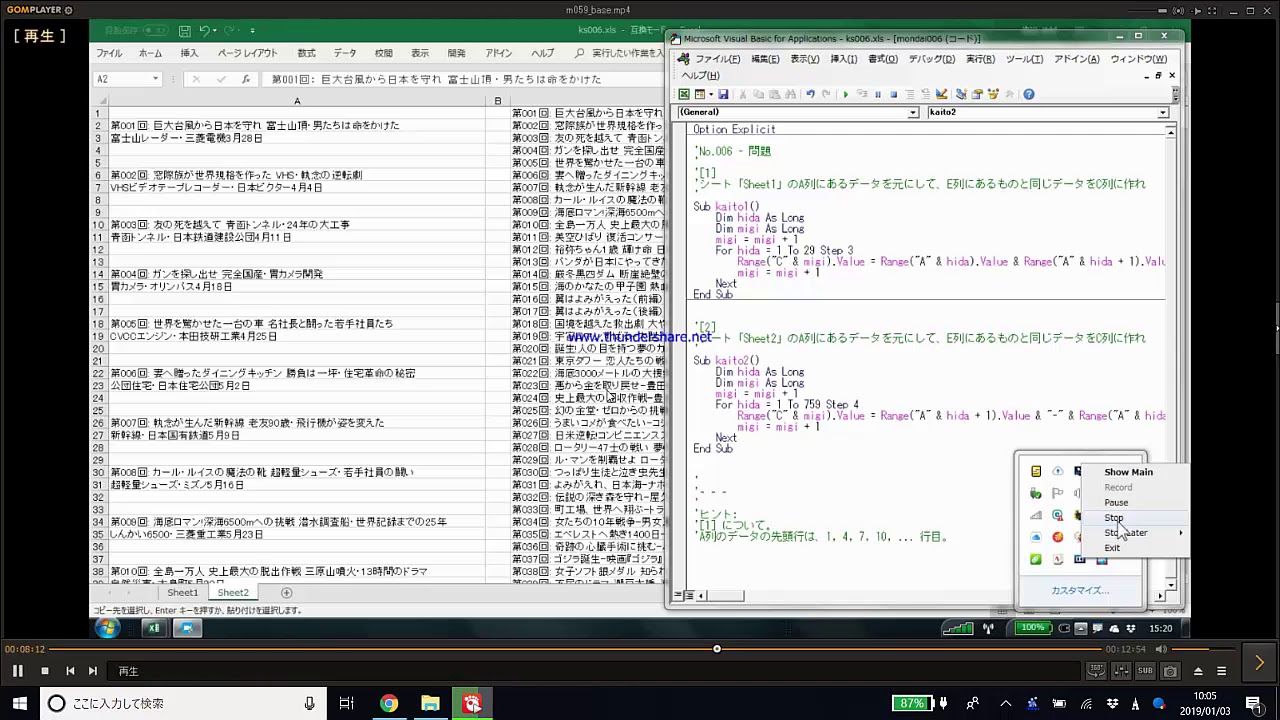The image size is (1280, 720).
Task: Click the GOM Player screenshot camera icon
Action: point(1170,671)
